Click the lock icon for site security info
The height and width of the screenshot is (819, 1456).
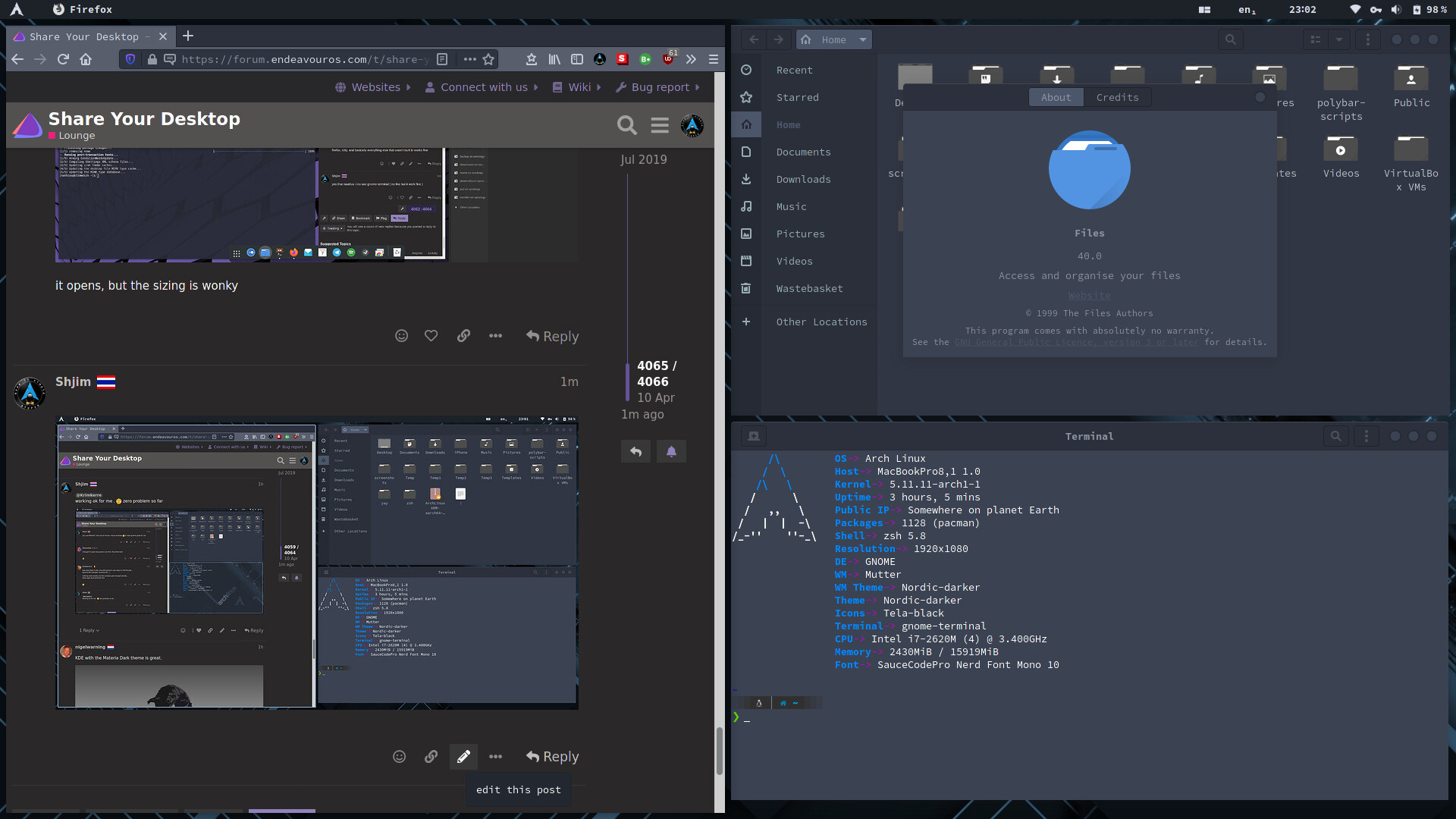tap(152, 59)
